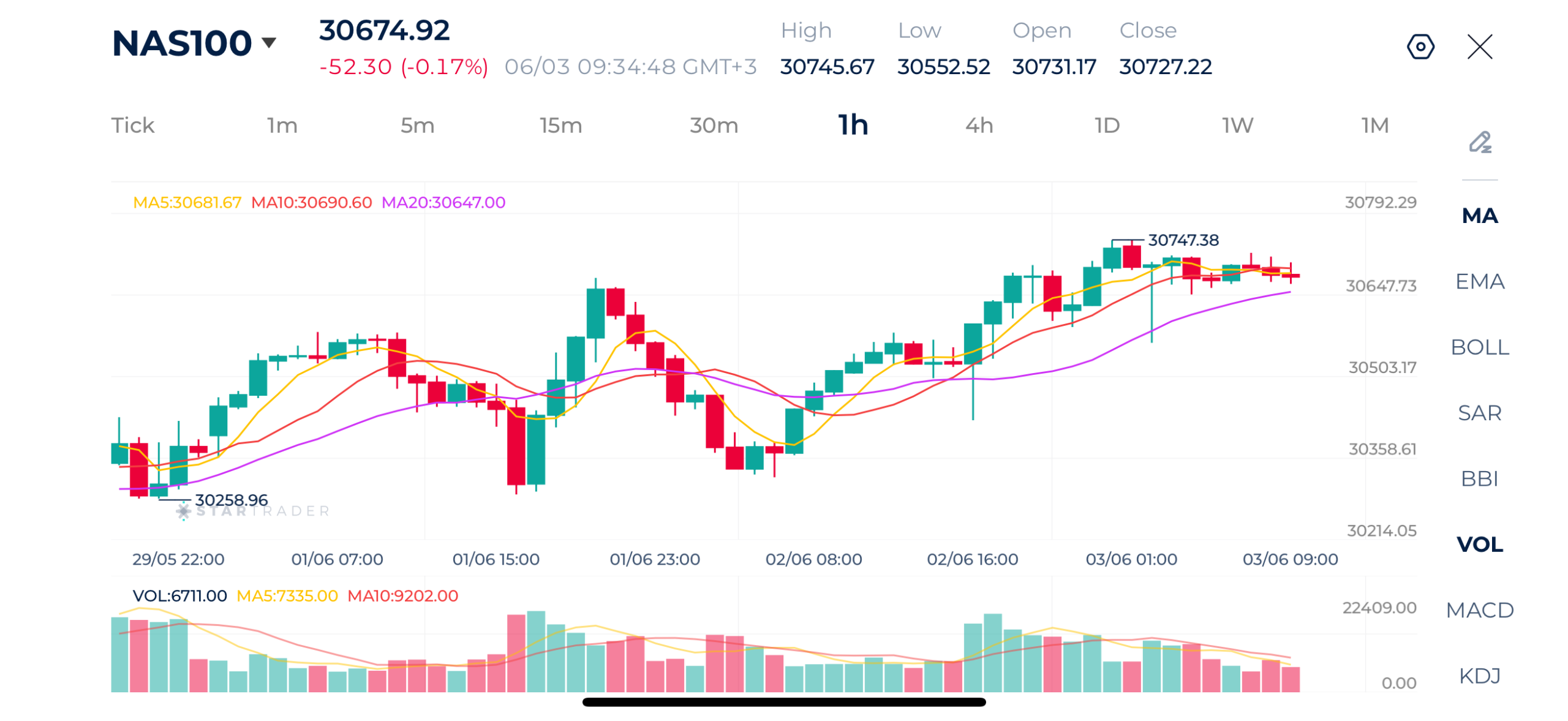Toggle the VOL sub-chart indicator
Image resolution: width=1568 pixels, height=721 pixels.
pyautogui.click(x=1479, y=543)
